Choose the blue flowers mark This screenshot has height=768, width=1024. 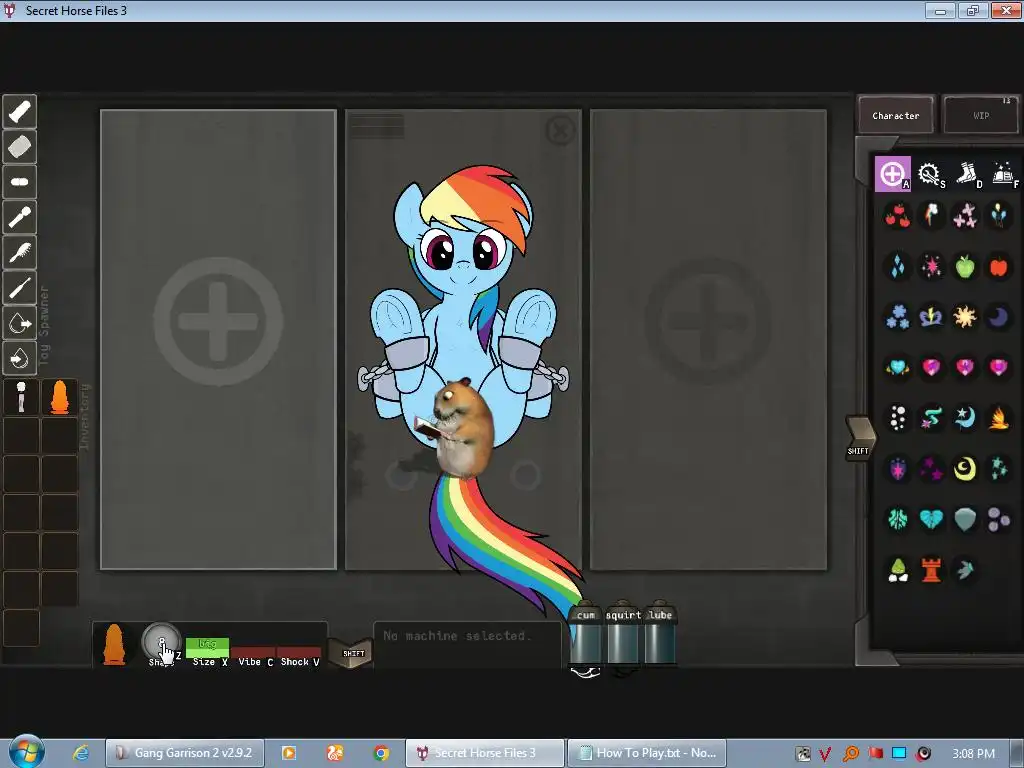(897, 317)
